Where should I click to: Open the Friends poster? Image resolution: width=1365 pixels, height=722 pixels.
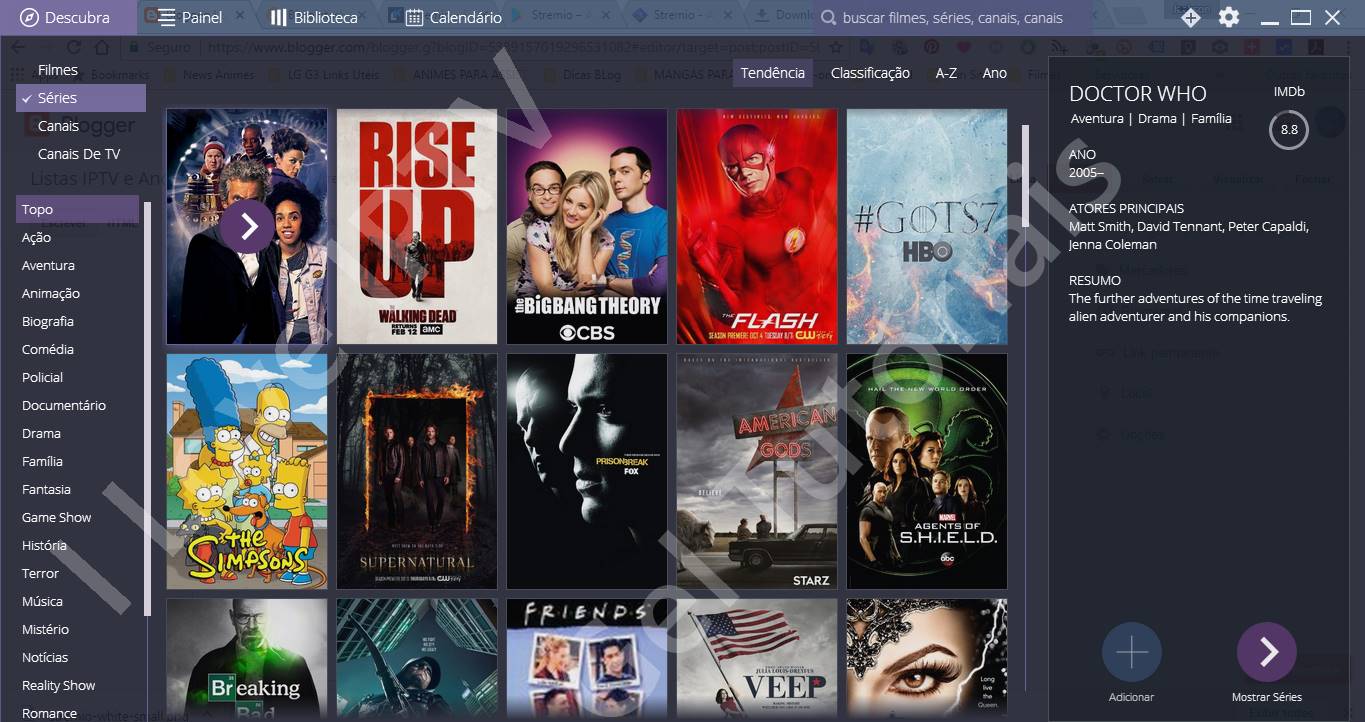tap(587, 660)
